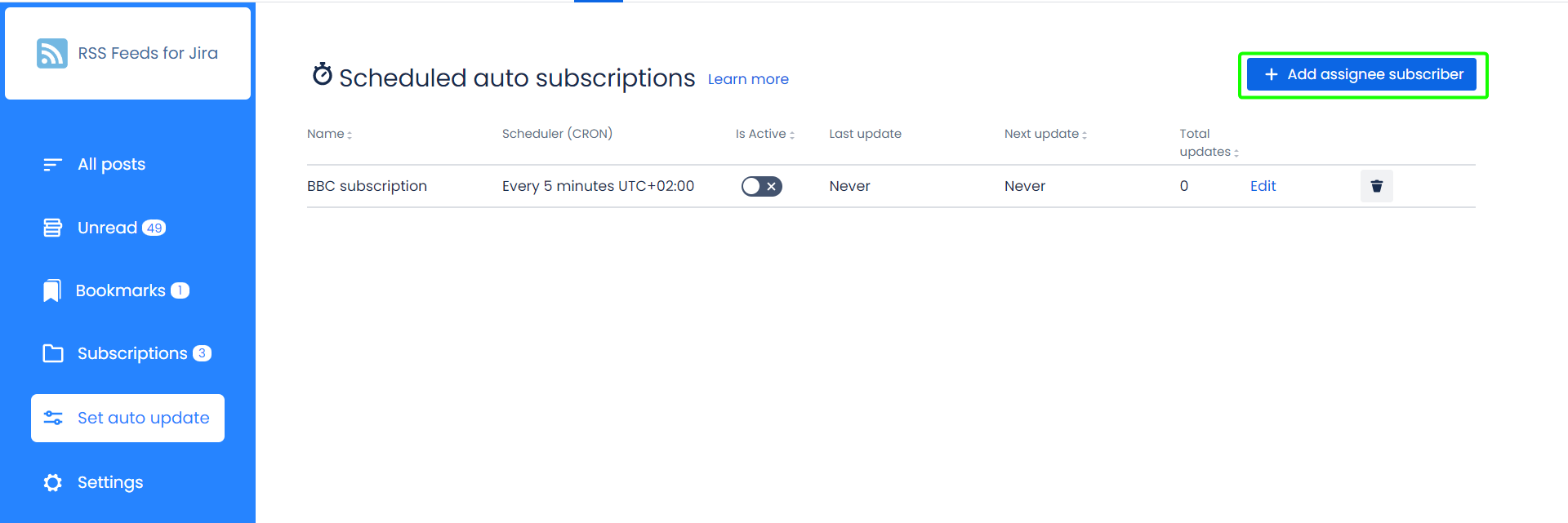Click the All posts list icon
The width and height of the screenshot is (1568, 523).
point(52,165)
